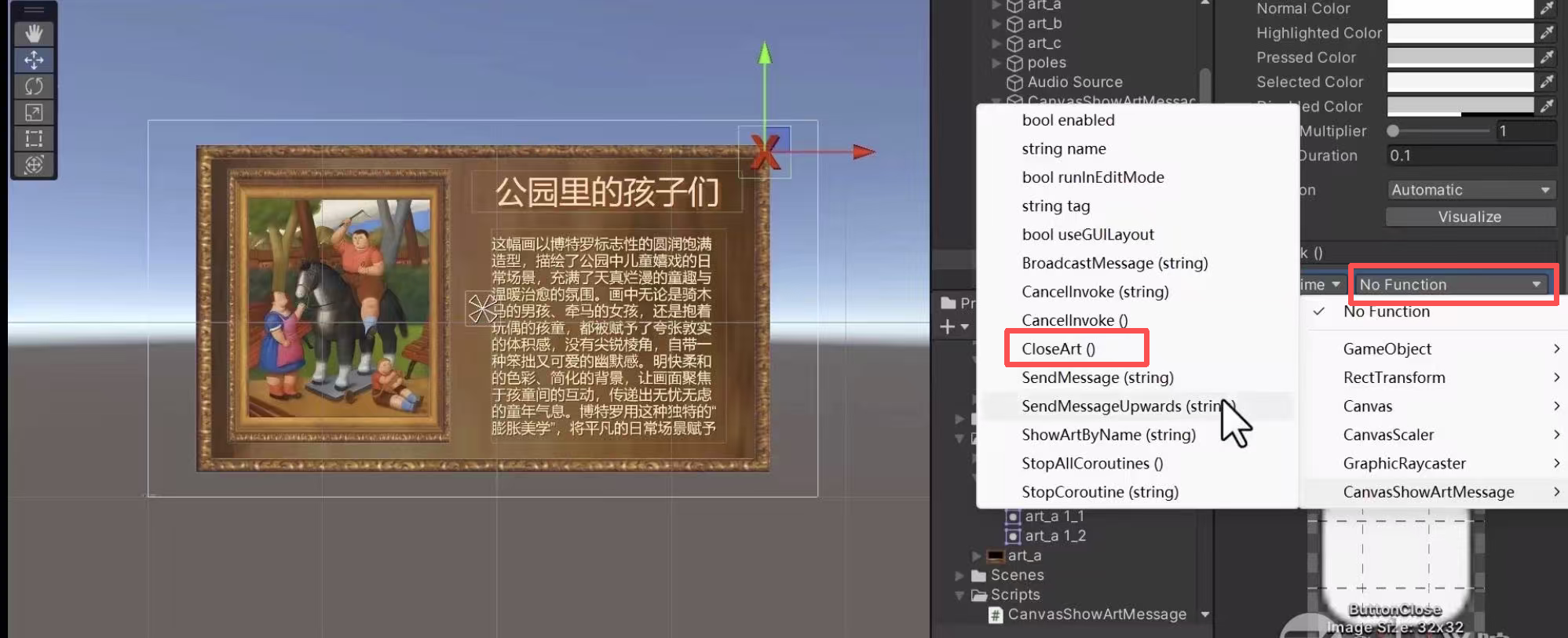Image resolution: width=1568 pixels, height=638 pixels.
Task: Select the Transform tool
Action: (34, 164)
